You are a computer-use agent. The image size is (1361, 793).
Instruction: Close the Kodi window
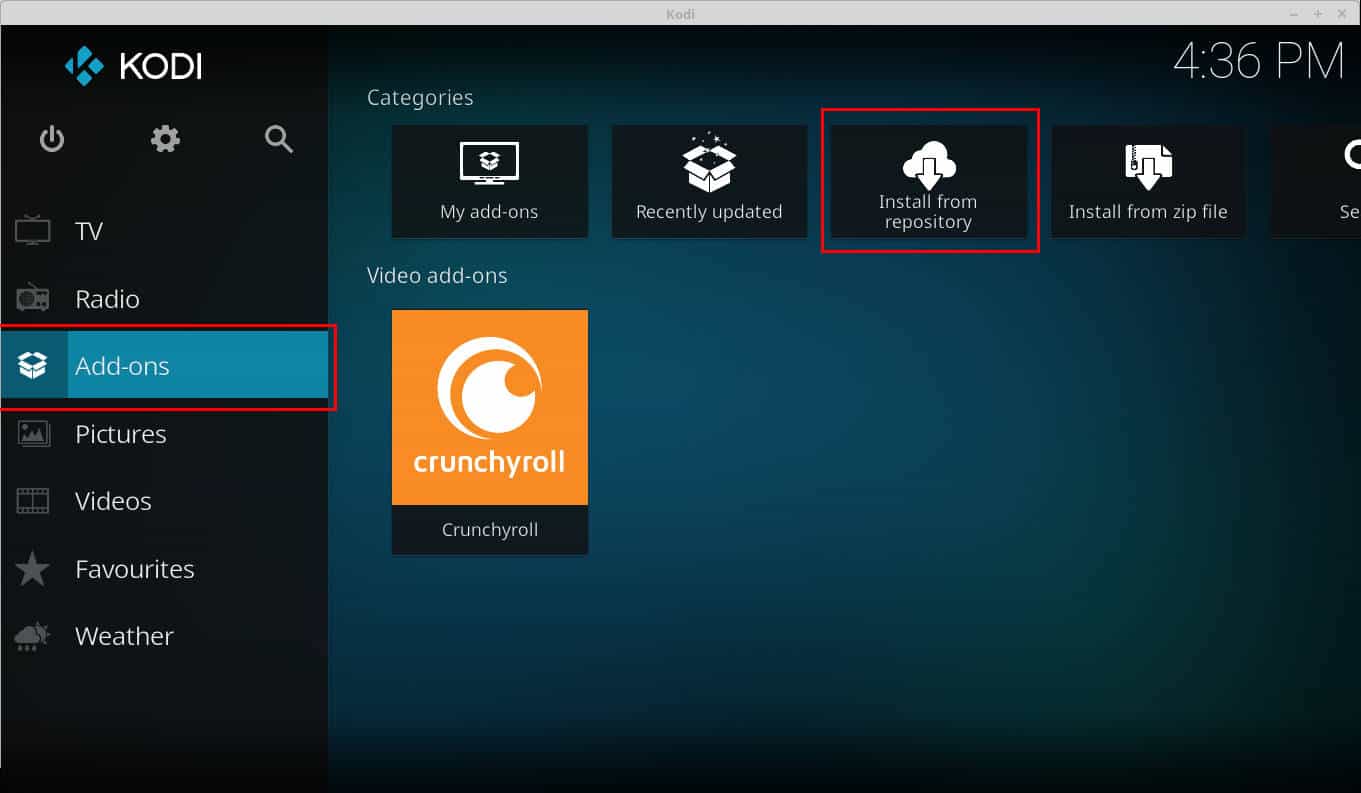pyautogui.click(x=1341, y=13)
